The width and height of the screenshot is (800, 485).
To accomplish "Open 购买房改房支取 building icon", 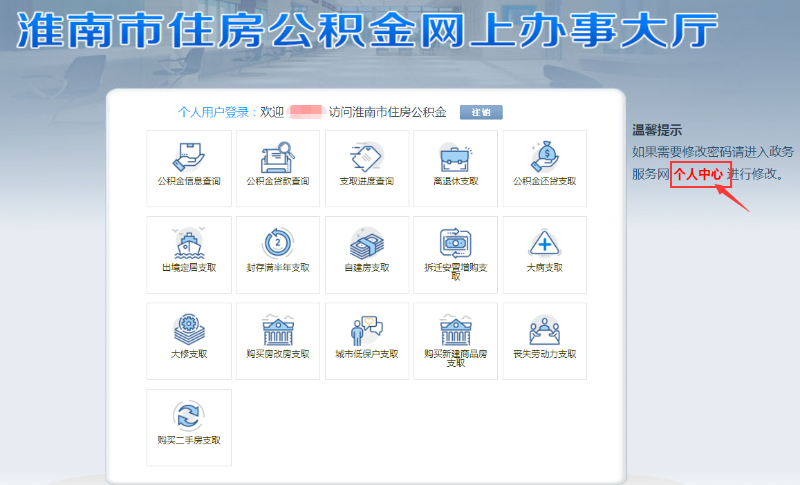I will (x=277, y=330).
